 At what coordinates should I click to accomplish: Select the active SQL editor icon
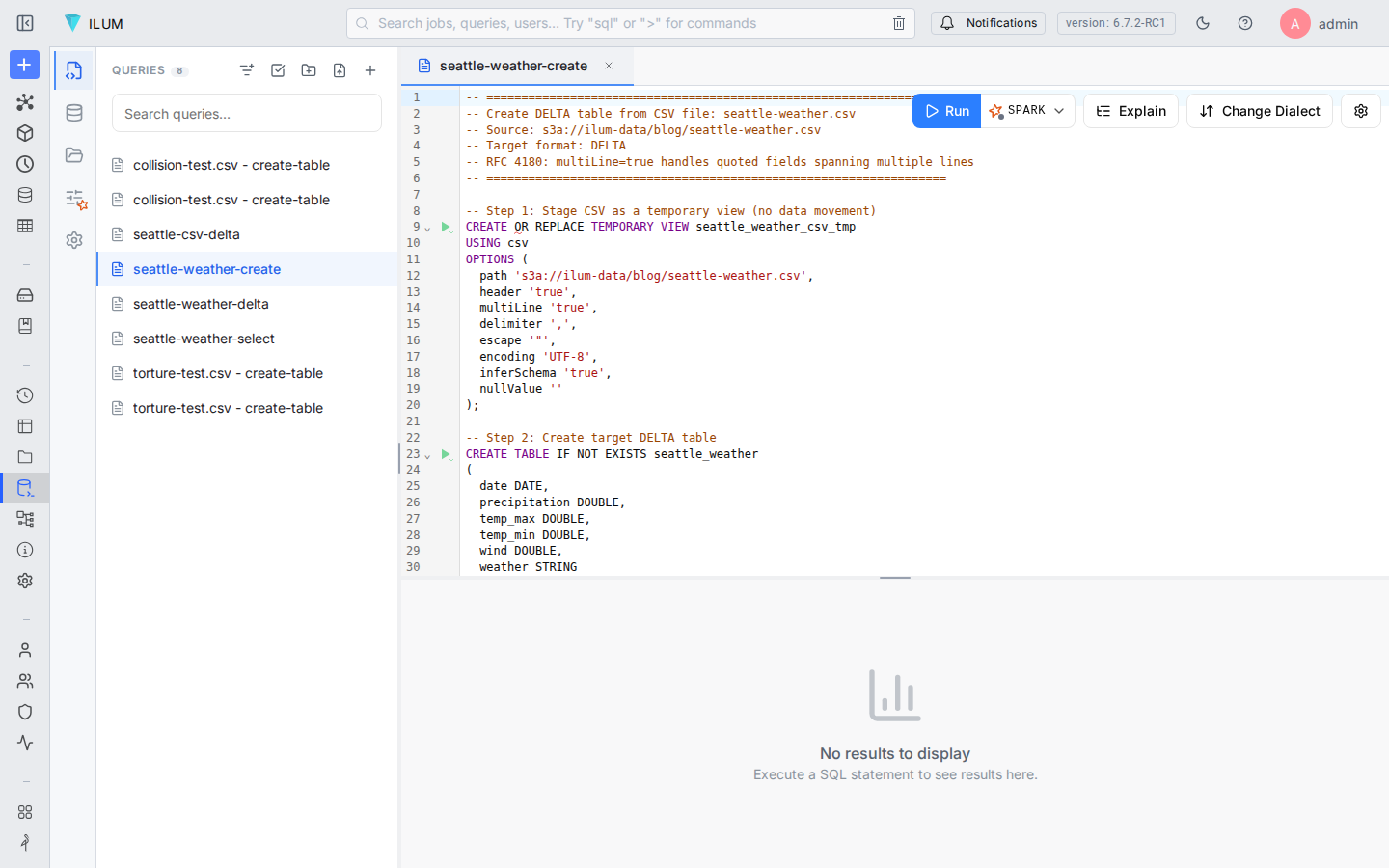coord(25,488)
